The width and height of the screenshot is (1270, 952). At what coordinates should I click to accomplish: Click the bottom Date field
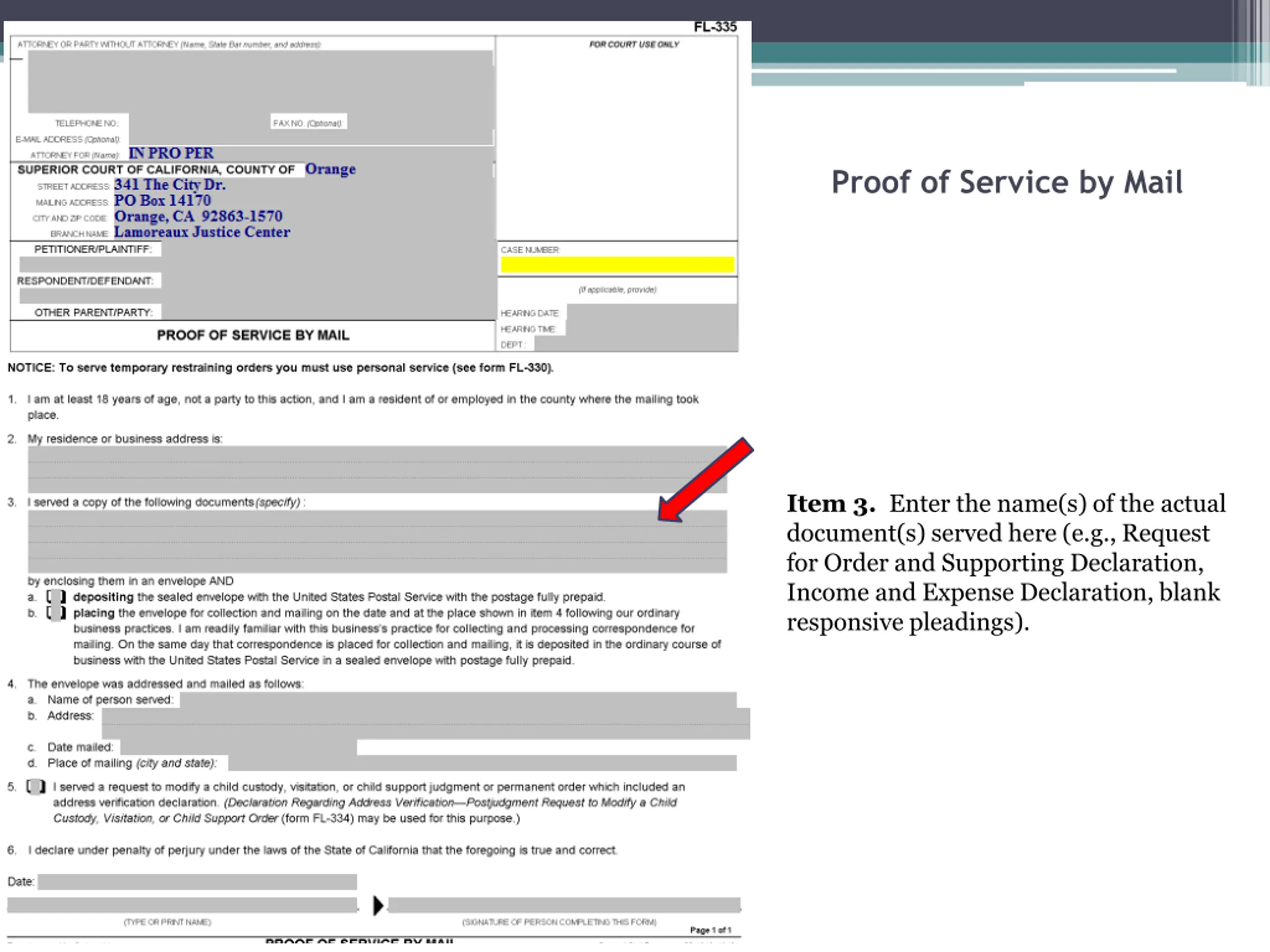click(197, 882)
